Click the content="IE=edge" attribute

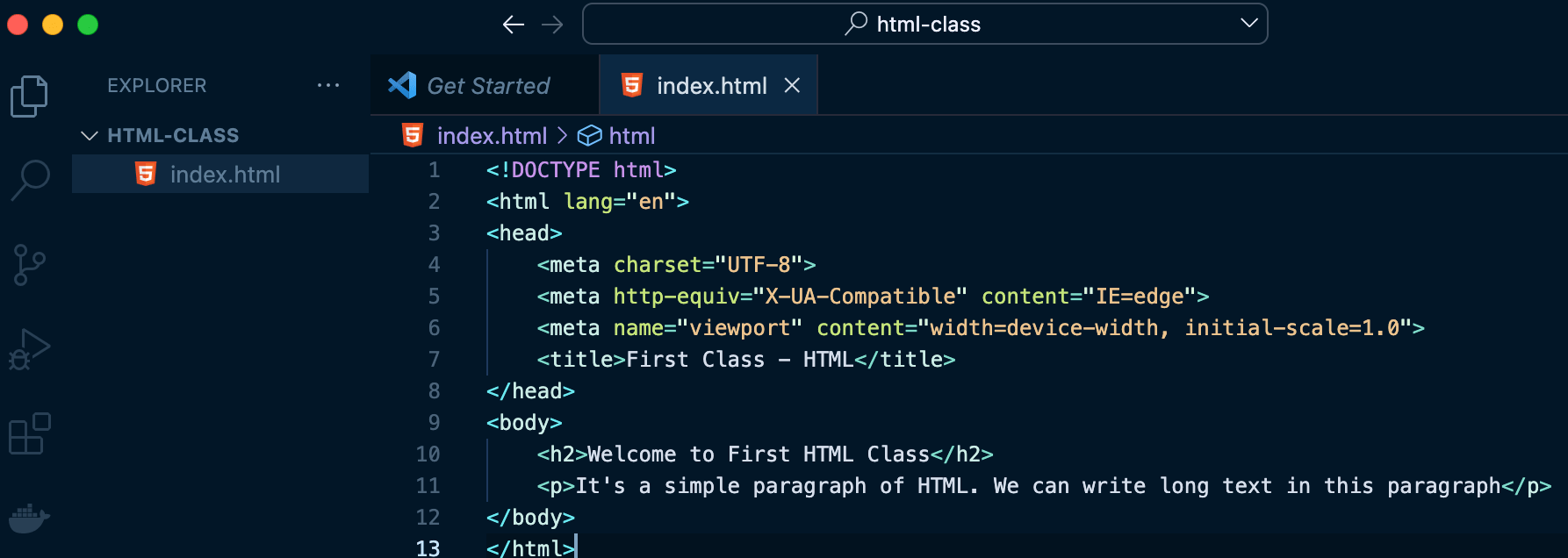pyautogui.click(x=1089, y=296)
